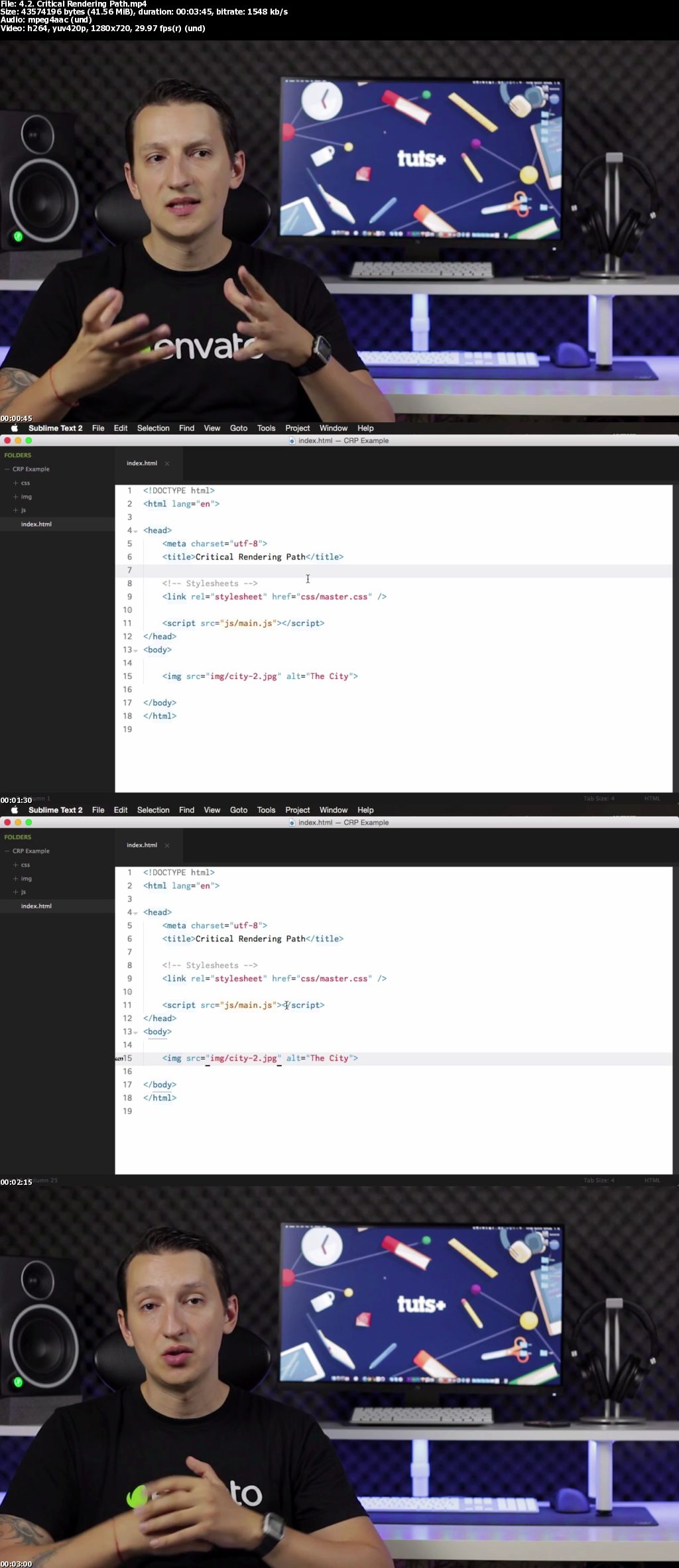
Task: Collapse CRP Example folder in 00:01:30 frame
Action: click(x=7, y=469)
